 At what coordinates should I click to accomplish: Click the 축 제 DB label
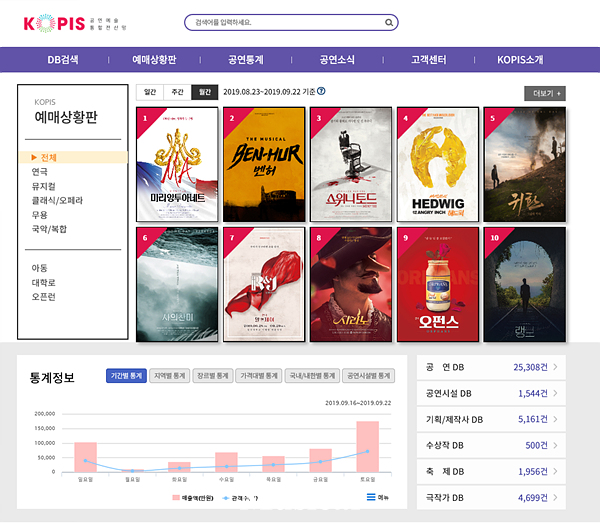click(x=445, y=471)
